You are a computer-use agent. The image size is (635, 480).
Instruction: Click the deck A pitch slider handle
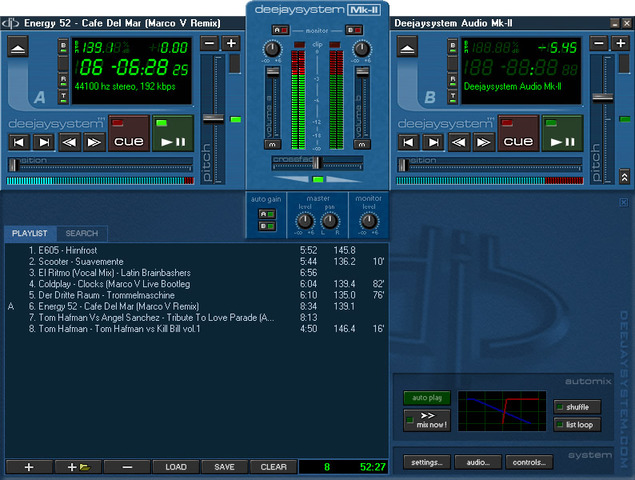point(213,119)
